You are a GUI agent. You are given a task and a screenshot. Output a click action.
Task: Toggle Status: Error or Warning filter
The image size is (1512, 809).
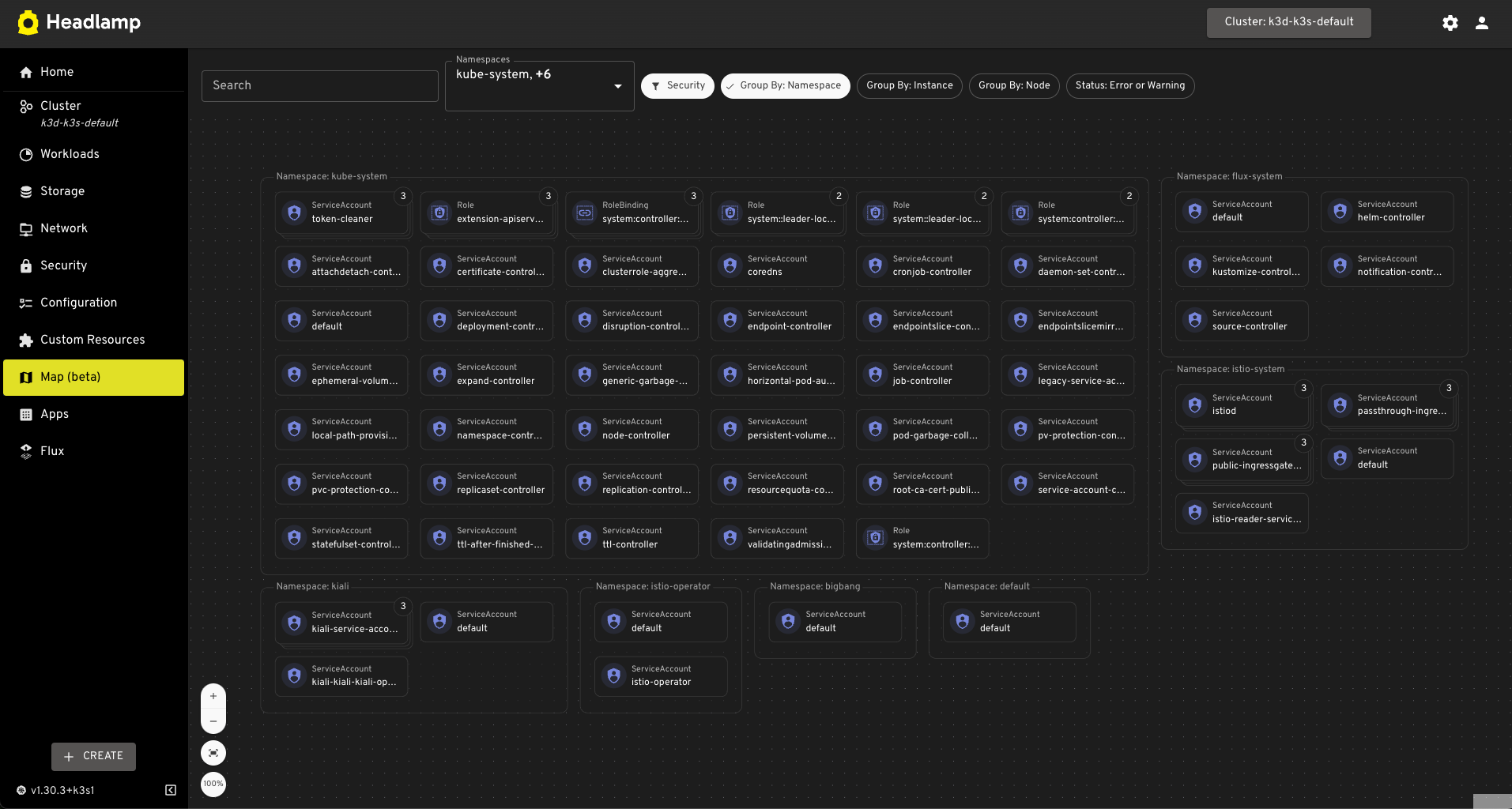point(1129,85)
